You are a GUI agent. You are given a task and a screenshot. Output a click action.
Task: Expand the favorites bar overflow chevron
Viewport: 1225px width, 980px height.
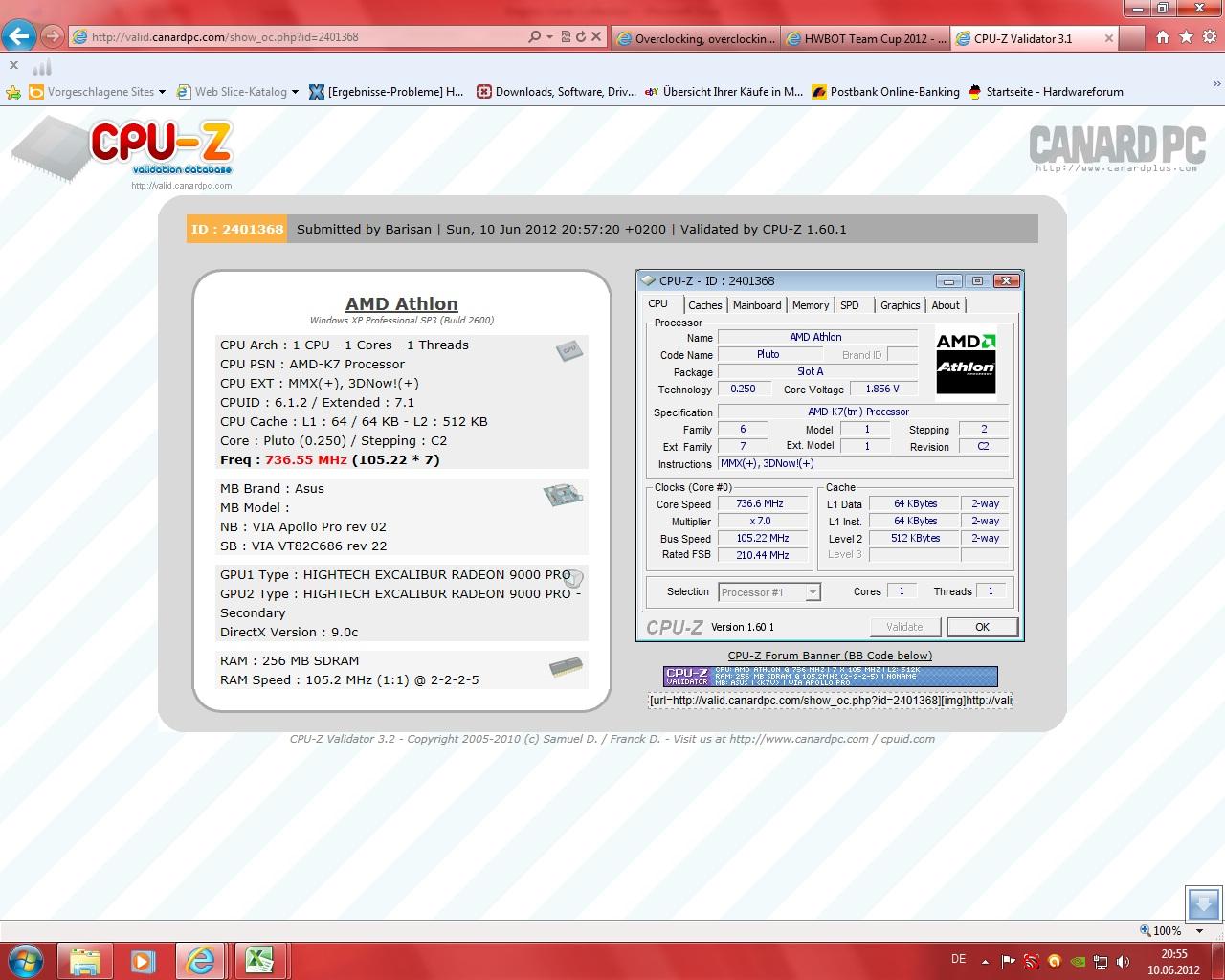pos(1216,84)
